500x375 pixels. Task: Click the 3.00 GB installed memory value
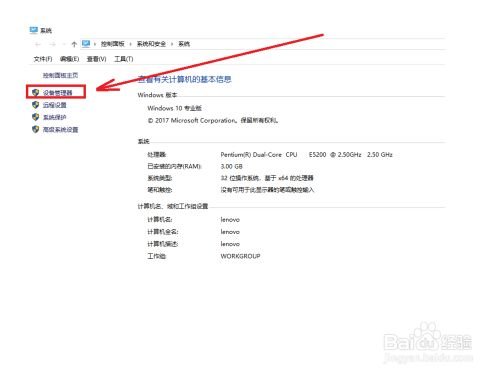point(231,166)
